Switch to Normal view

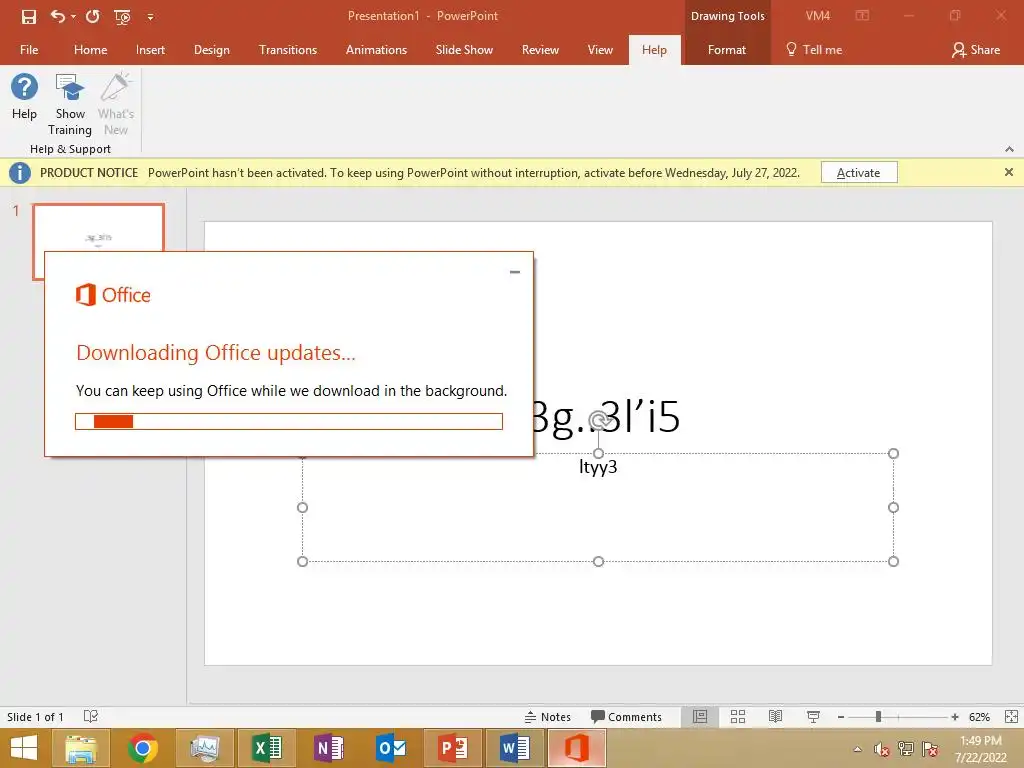coord(700,716)
